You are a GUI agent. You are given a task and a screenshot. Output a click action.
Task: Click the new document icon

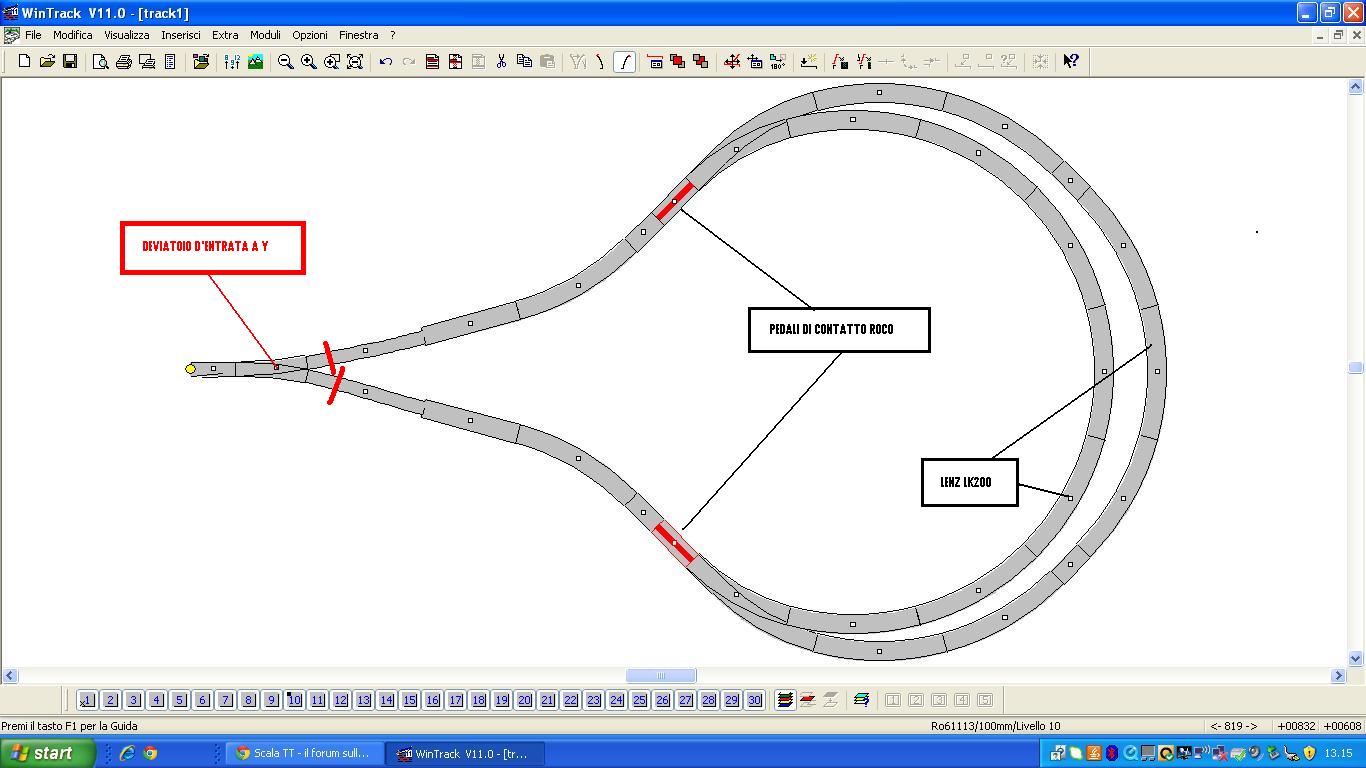25,62
